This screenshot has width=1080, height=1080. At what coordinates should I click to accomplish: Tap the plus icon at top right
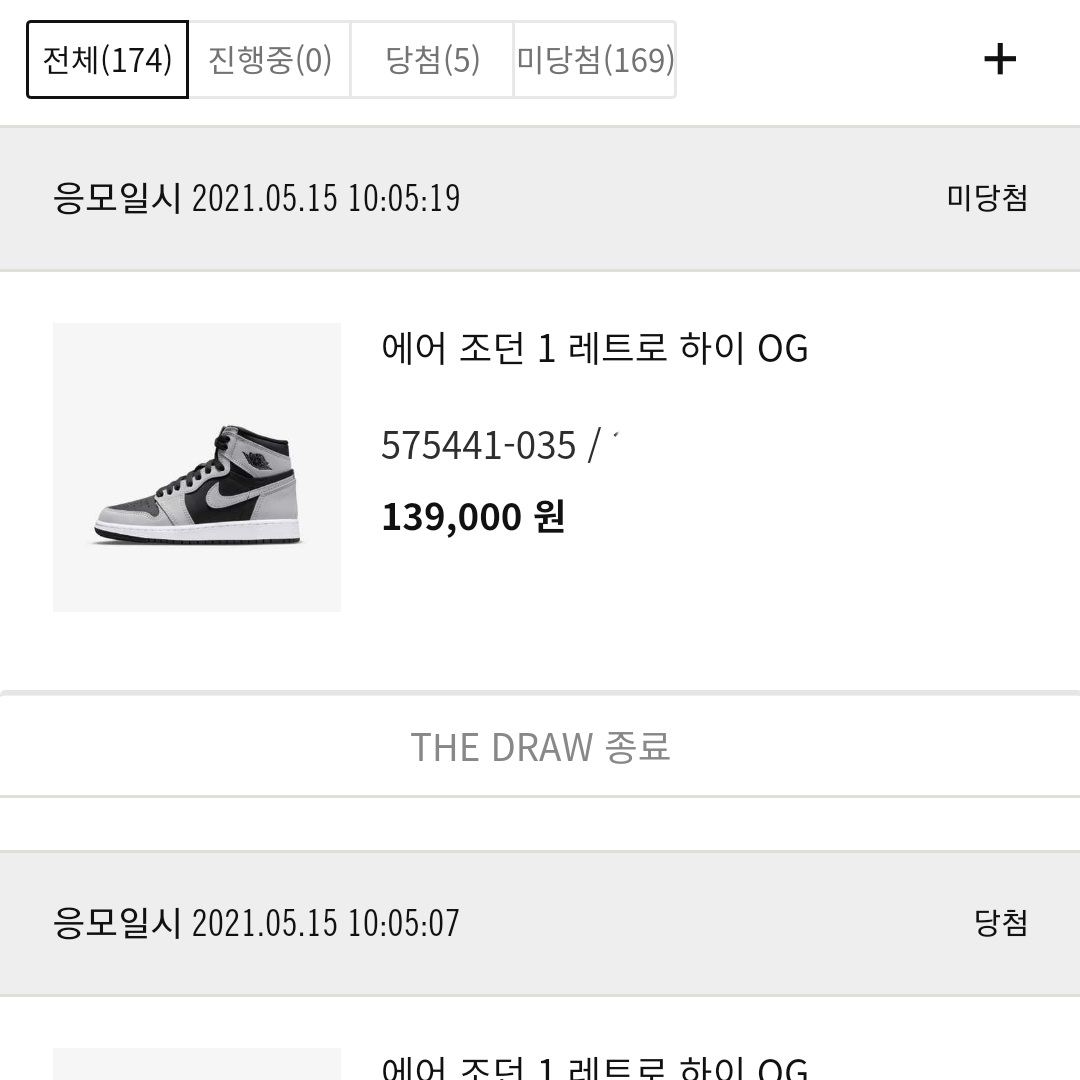point(1000,60)
